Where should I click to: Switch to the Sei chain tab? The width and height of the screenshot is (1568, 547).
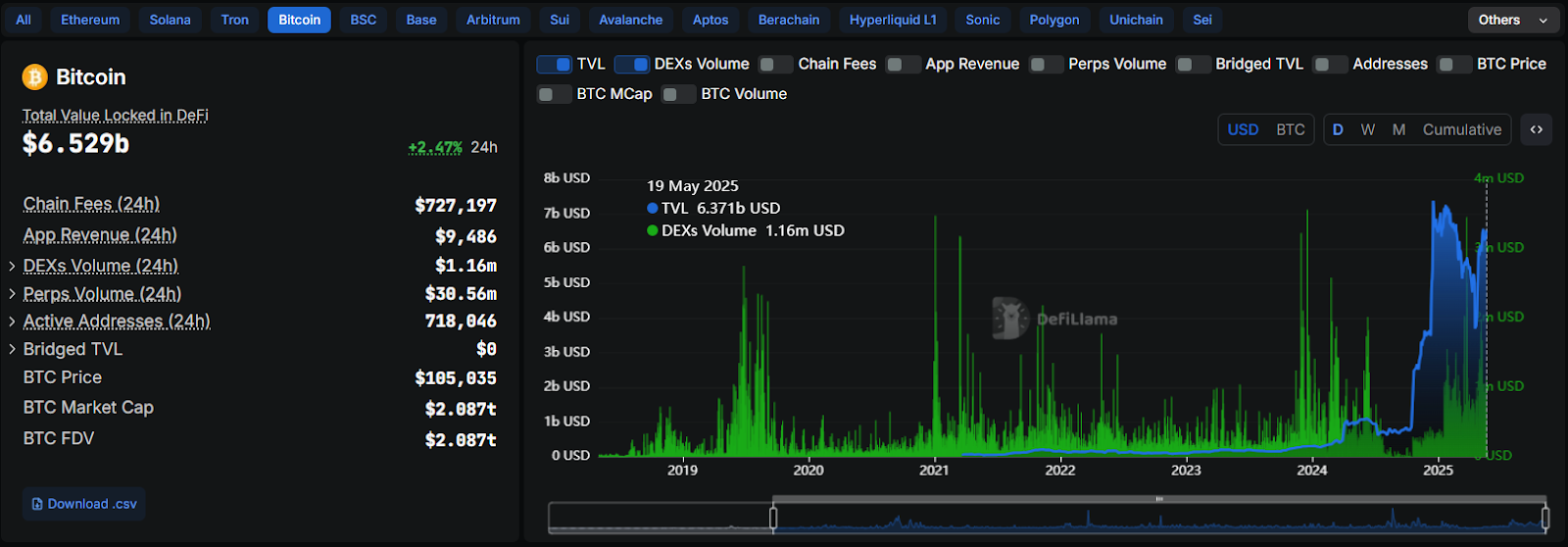1202,20
